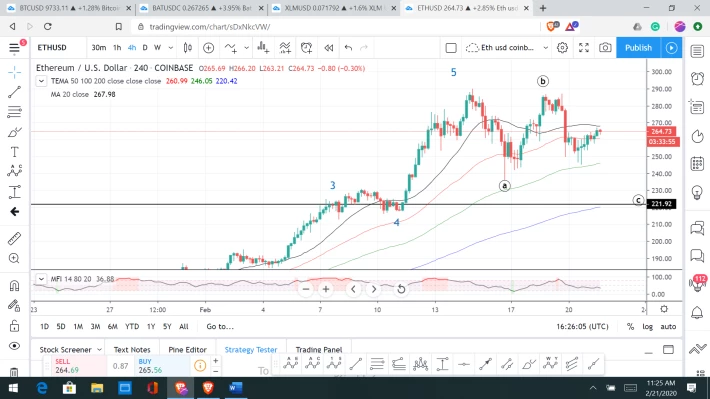This screenshot has height=399, width=710.
Task: Open the TradingView hamburger menu
Action: coord(14,47)
